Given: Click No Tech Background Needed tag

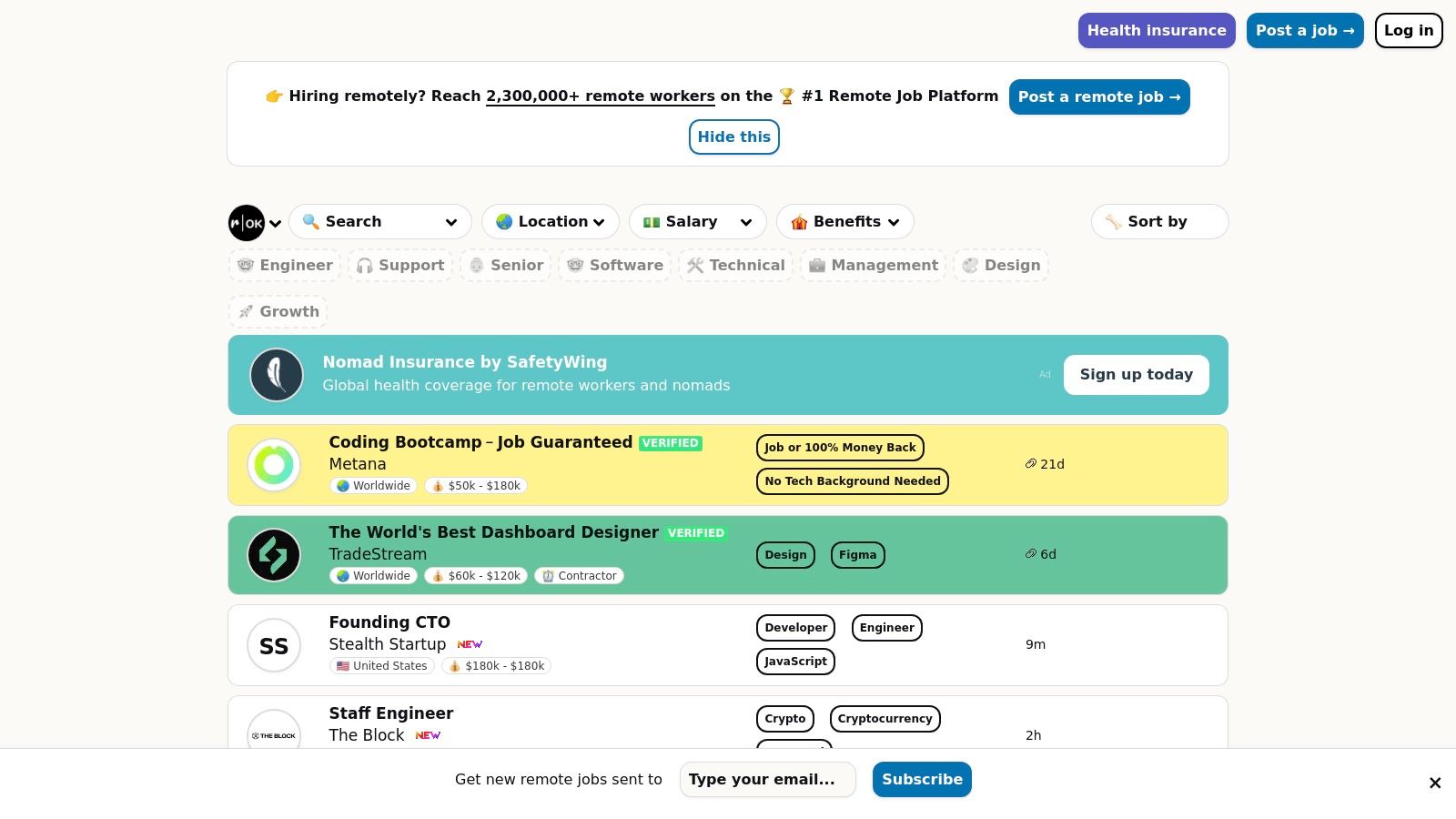Looking at the screenshot, I should click(x=853, y=481).
